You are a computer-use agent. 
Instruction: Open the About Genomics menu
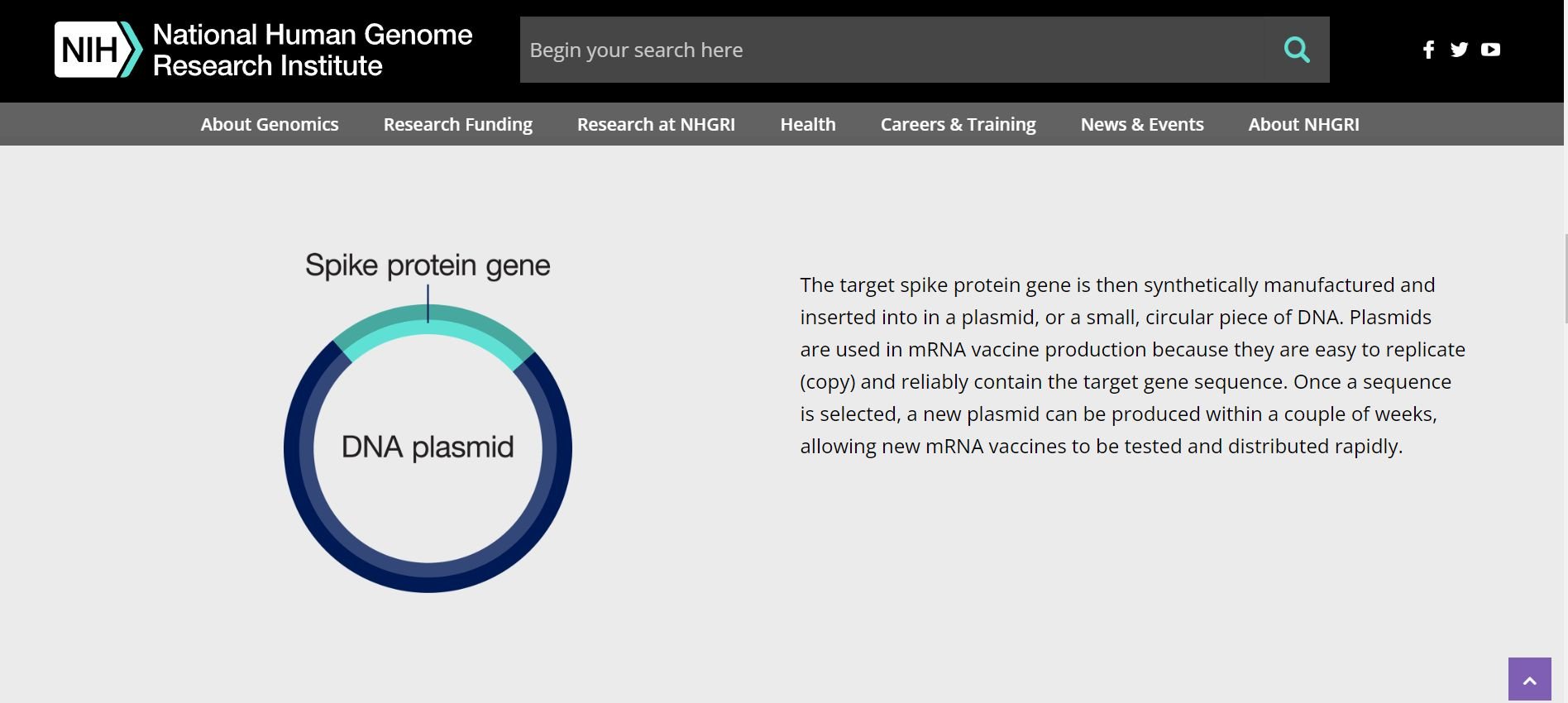270,124
